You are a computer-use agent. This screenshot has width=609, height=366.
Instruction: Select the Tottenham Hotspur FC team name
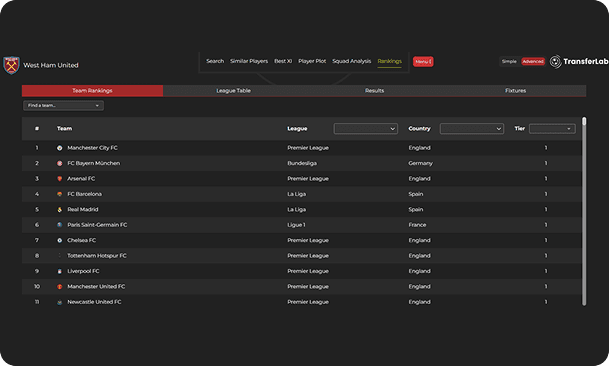[97, 256]
